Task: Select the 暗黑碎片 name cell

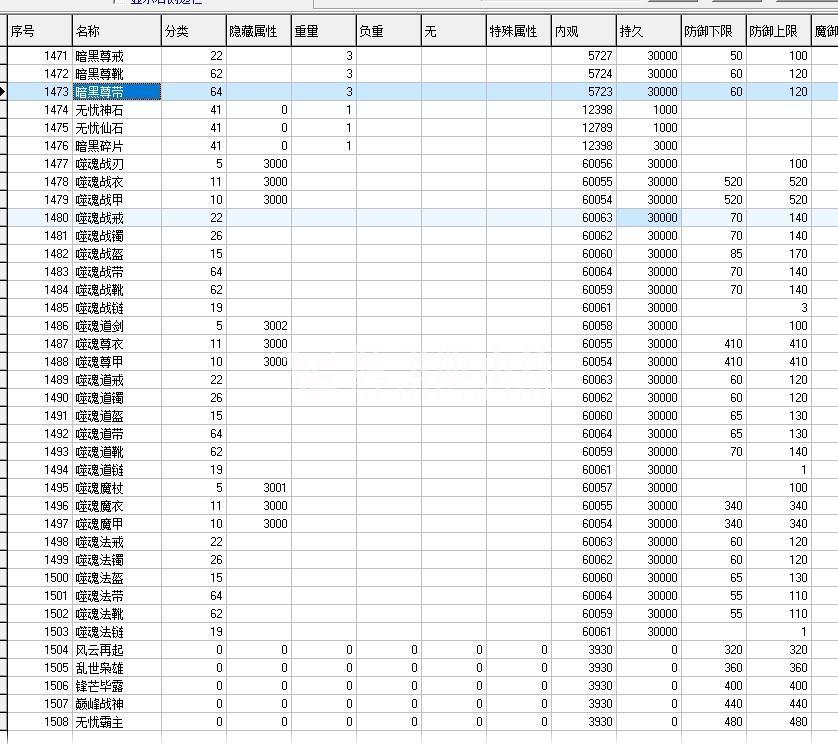Action: [117, 146]
